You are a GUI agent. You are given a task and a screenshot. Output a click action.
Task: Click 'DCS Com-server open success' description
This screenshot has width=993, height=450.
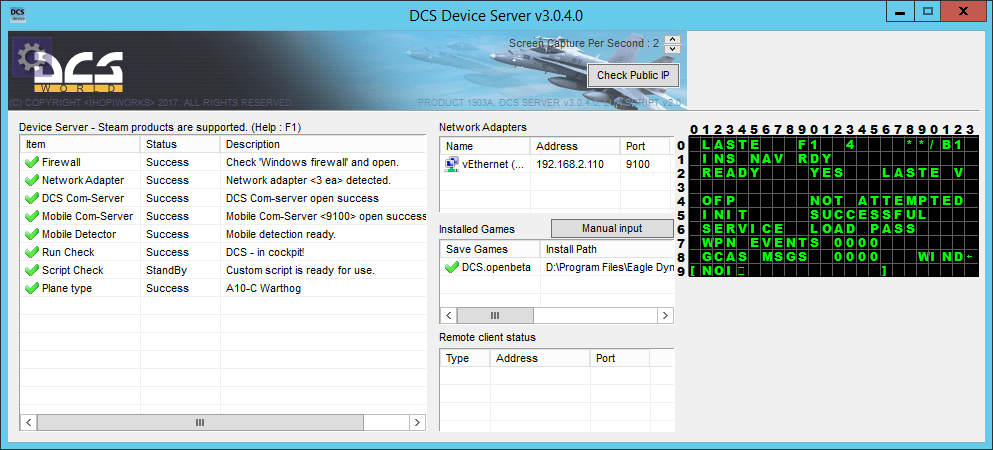[x=302, y=198]
